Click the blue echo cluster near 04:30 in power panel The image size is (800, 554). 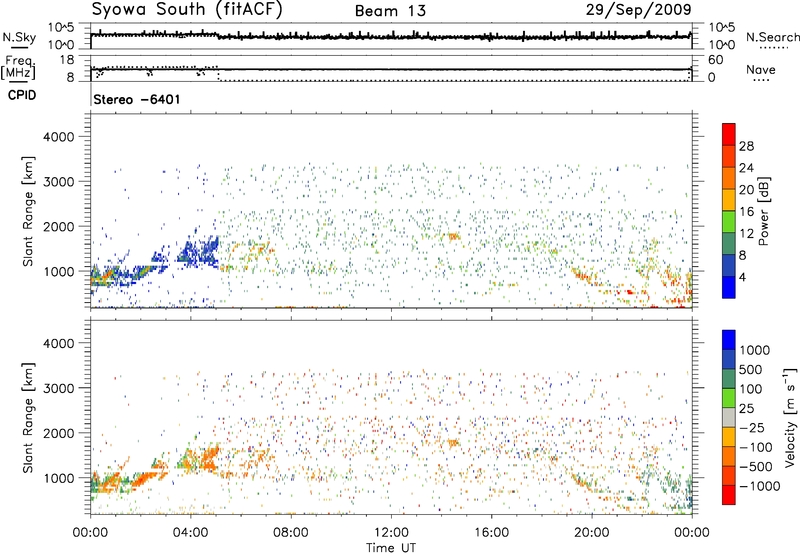202,251
